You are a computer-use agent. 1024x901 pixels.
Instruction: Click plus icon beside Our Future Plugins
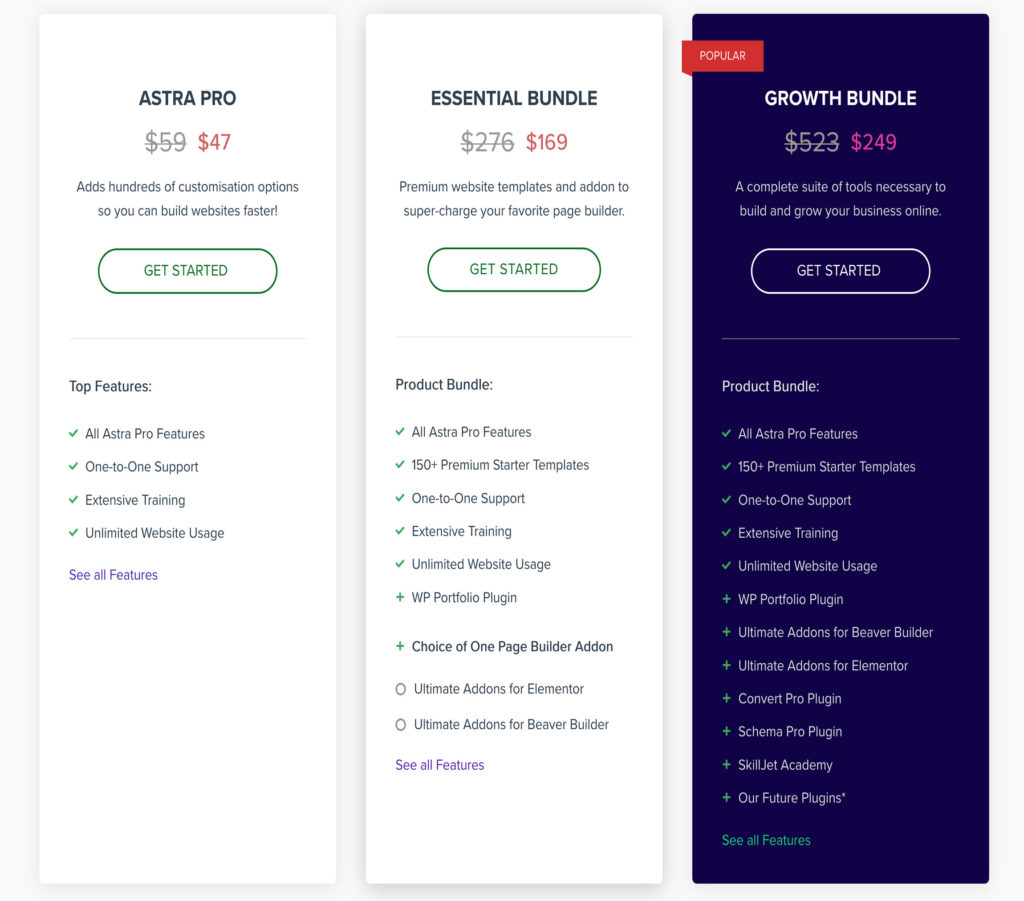tap(726, 798)
